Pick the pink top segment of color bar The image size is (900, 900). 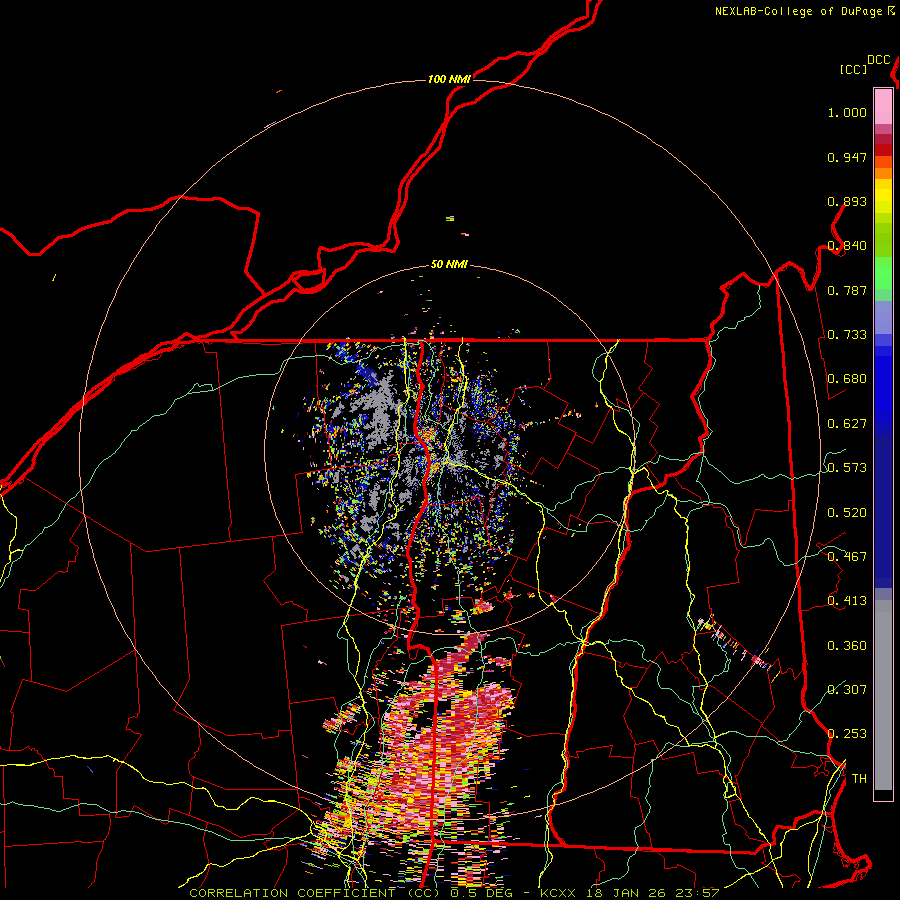point(883,106)
